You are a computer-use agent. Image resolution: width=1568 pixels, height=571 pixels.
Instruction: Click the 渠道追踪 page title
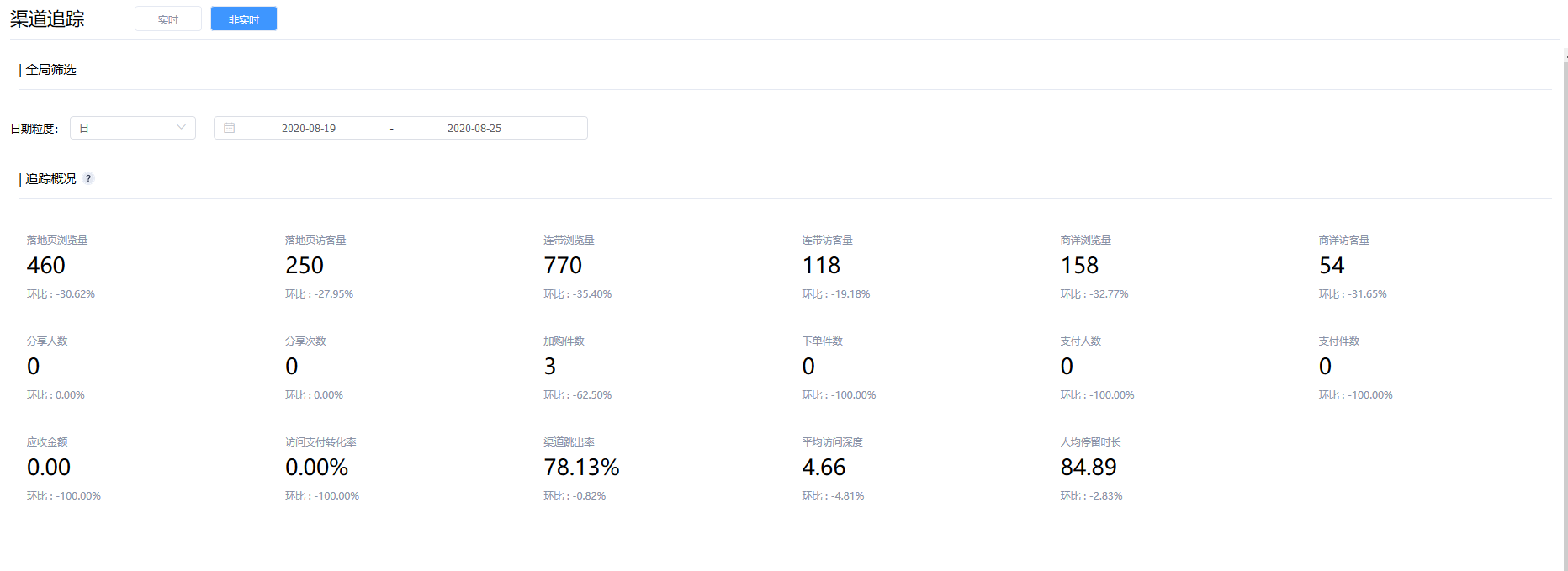(47, 19)
